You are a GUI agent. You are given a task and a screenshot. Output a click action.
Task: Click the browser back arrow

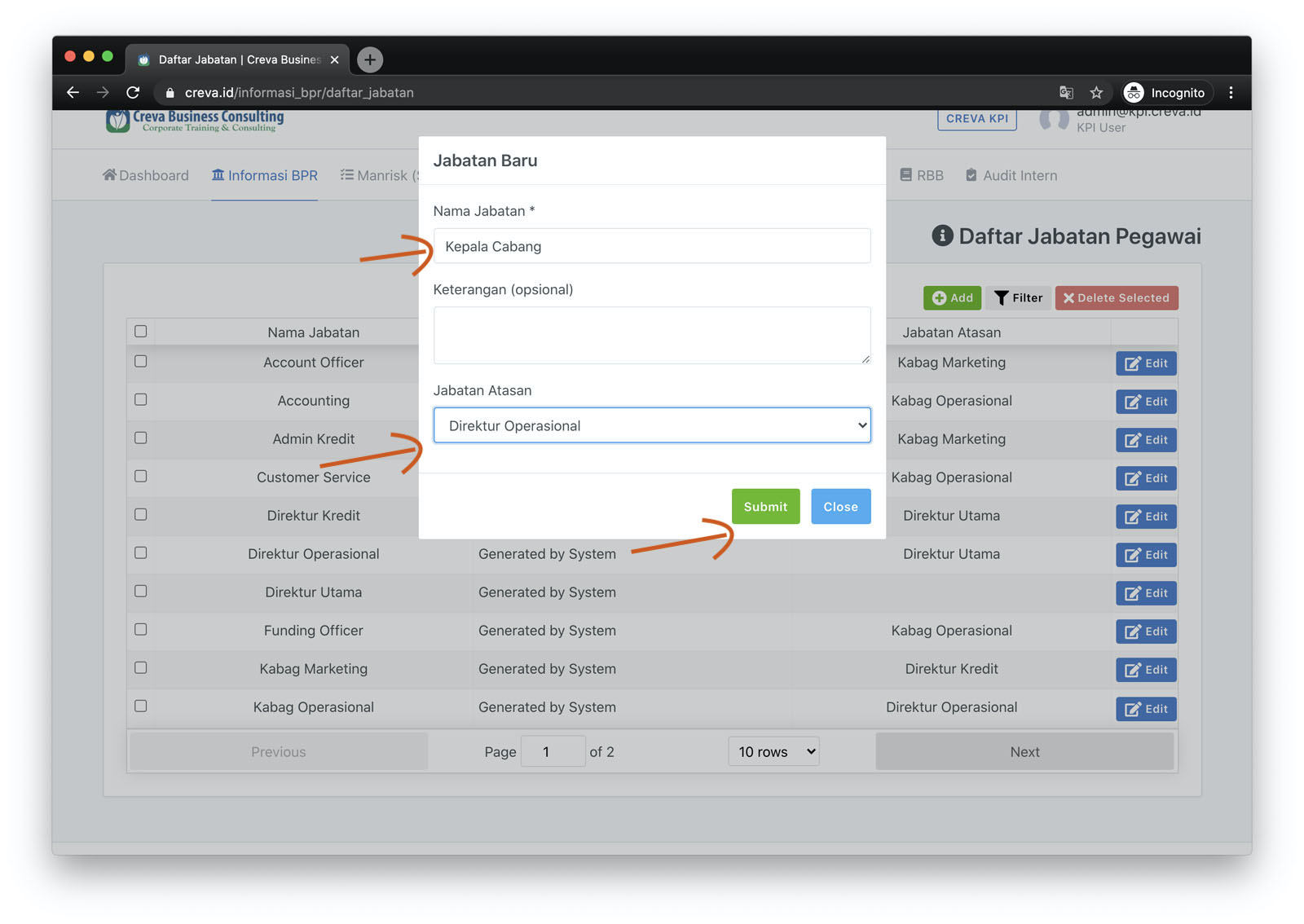click(x=73, y=93)
